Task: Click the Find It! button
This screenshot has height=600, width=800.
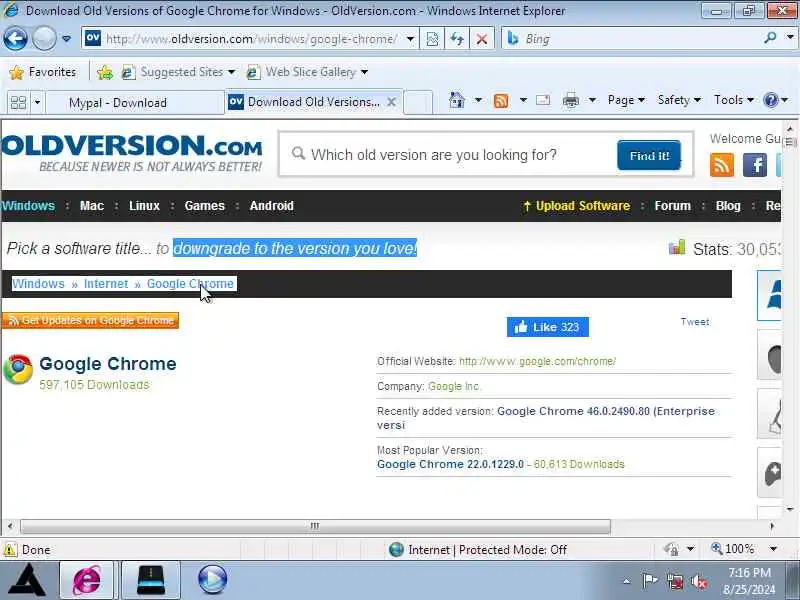Action: [648, 155]
